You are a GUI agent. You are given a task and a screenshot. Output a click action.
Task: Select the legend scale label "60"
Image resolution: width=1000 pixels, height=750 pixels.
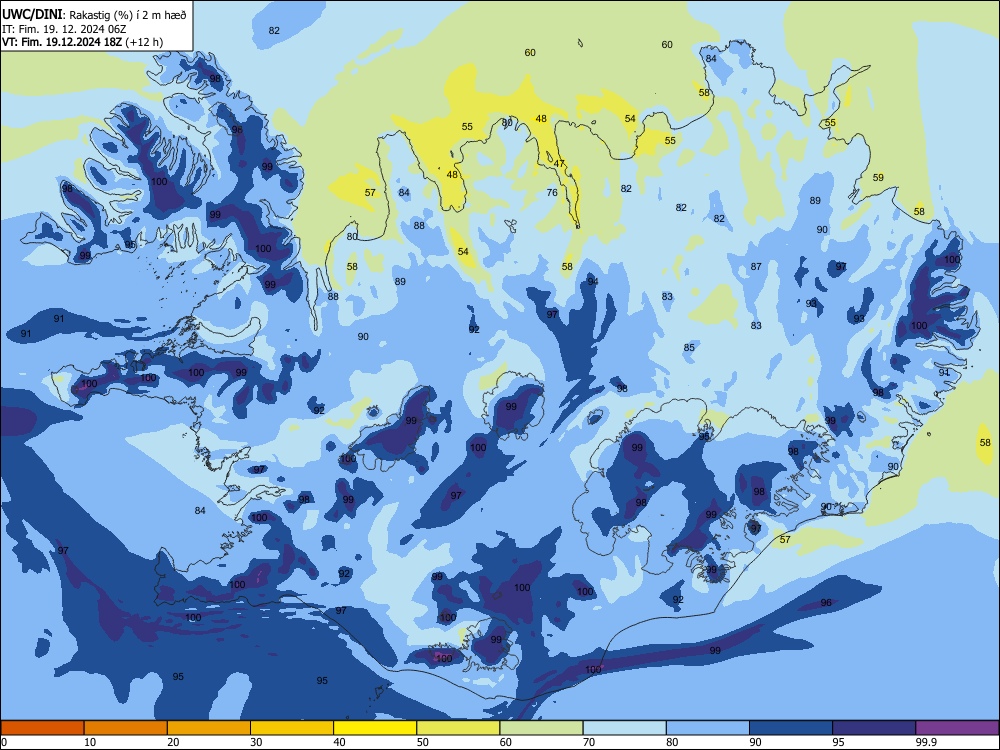[x=506, y=742]
